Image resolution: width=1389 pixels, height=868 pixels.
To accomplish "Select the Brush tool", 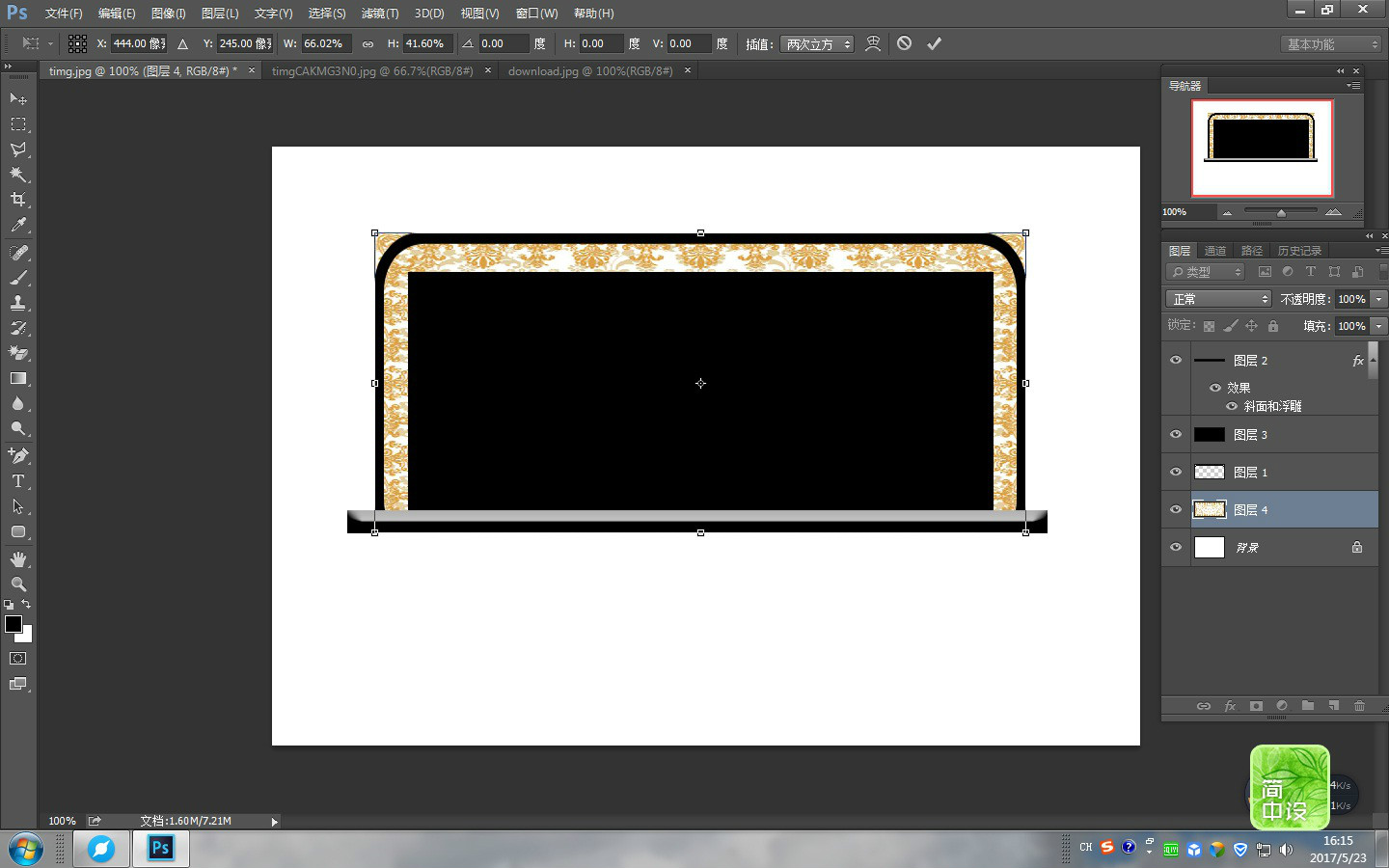I will click(18, 278).
